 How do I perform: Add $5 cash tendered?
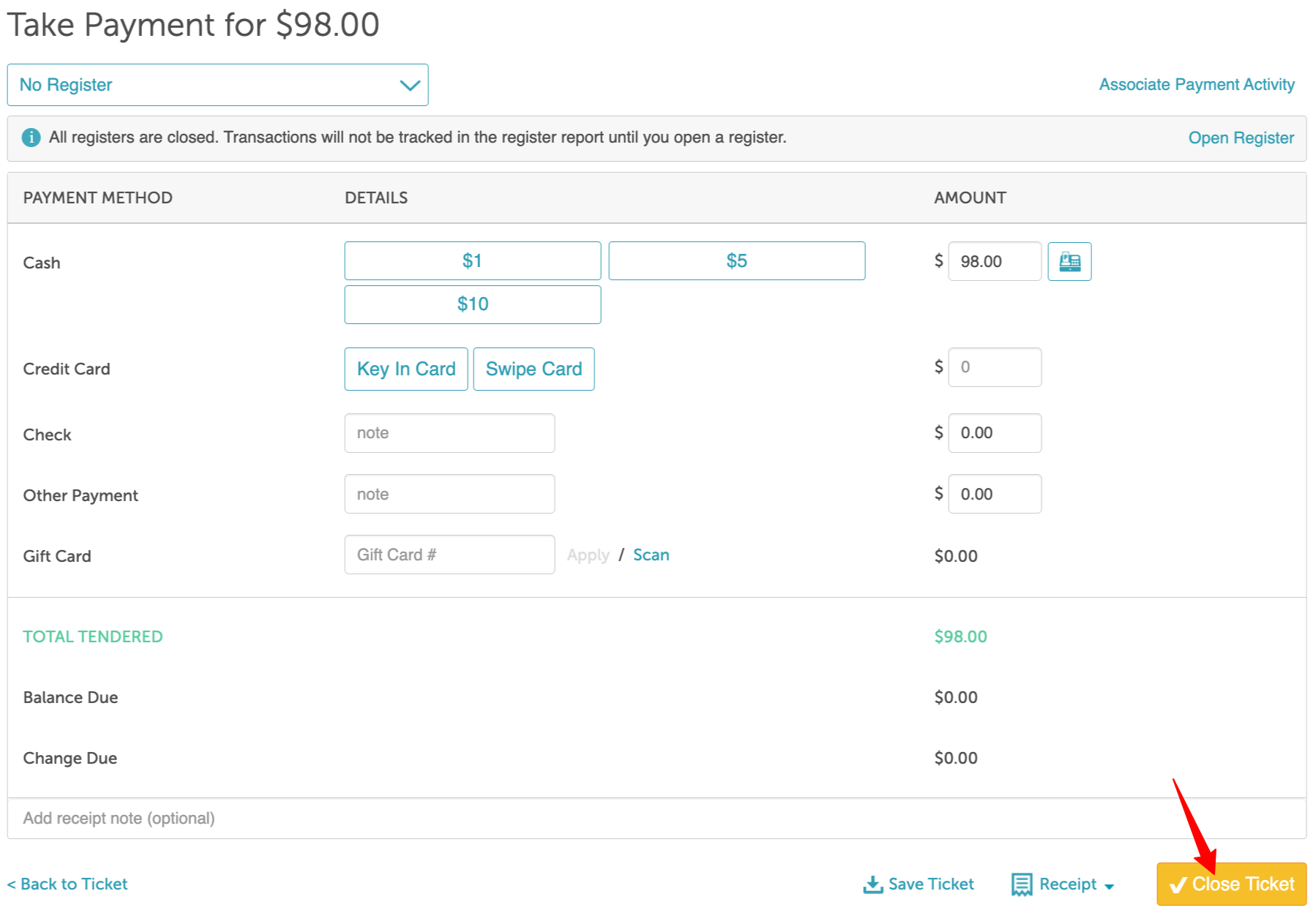(737, 261)
